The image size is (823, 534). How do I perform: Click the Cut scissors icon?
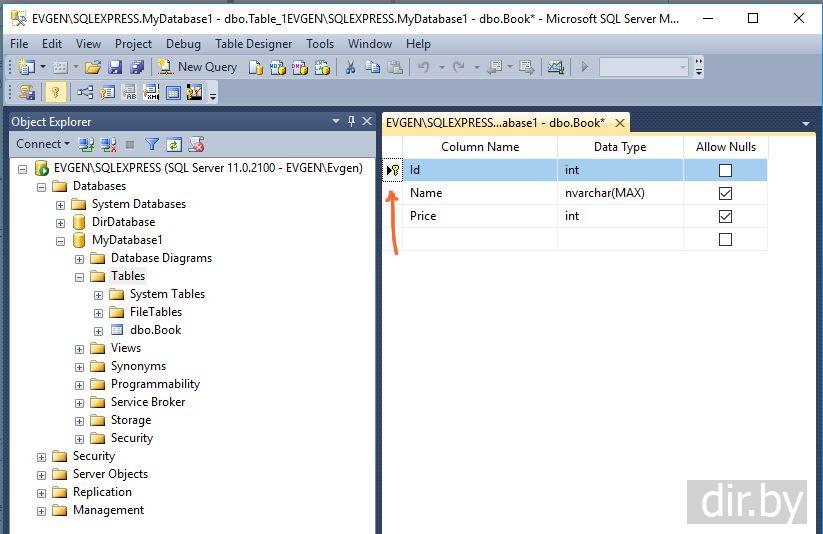[x=350, y=67]
